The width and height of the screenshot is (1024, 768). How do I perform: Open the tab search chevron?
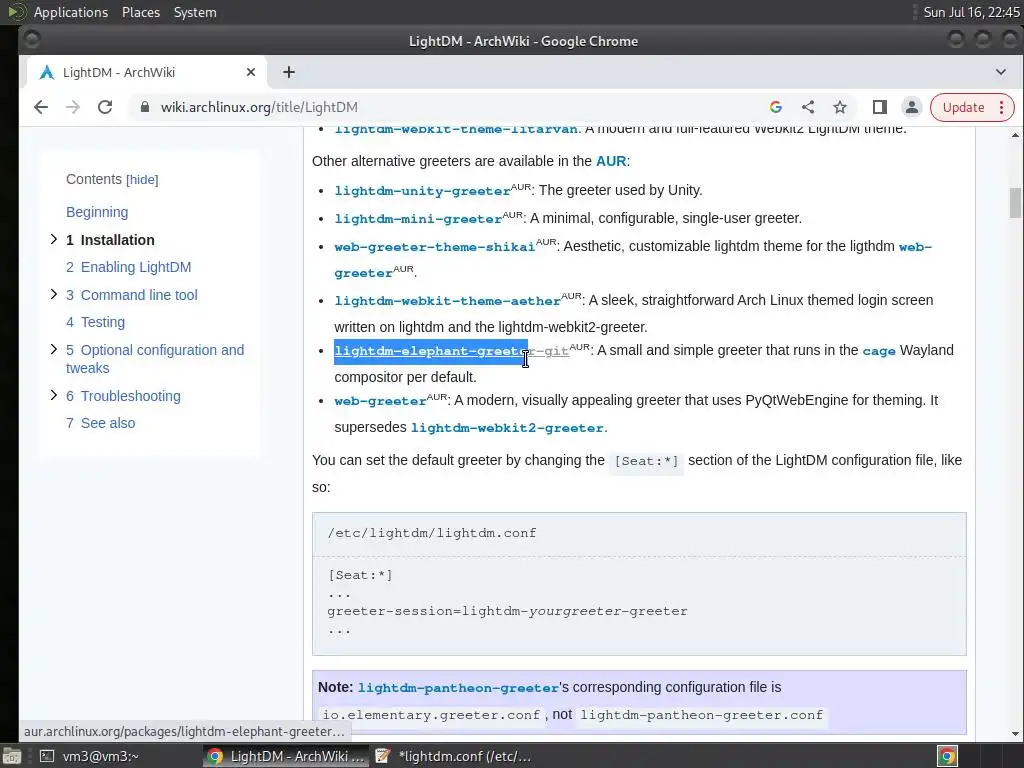pos(1000,72)
